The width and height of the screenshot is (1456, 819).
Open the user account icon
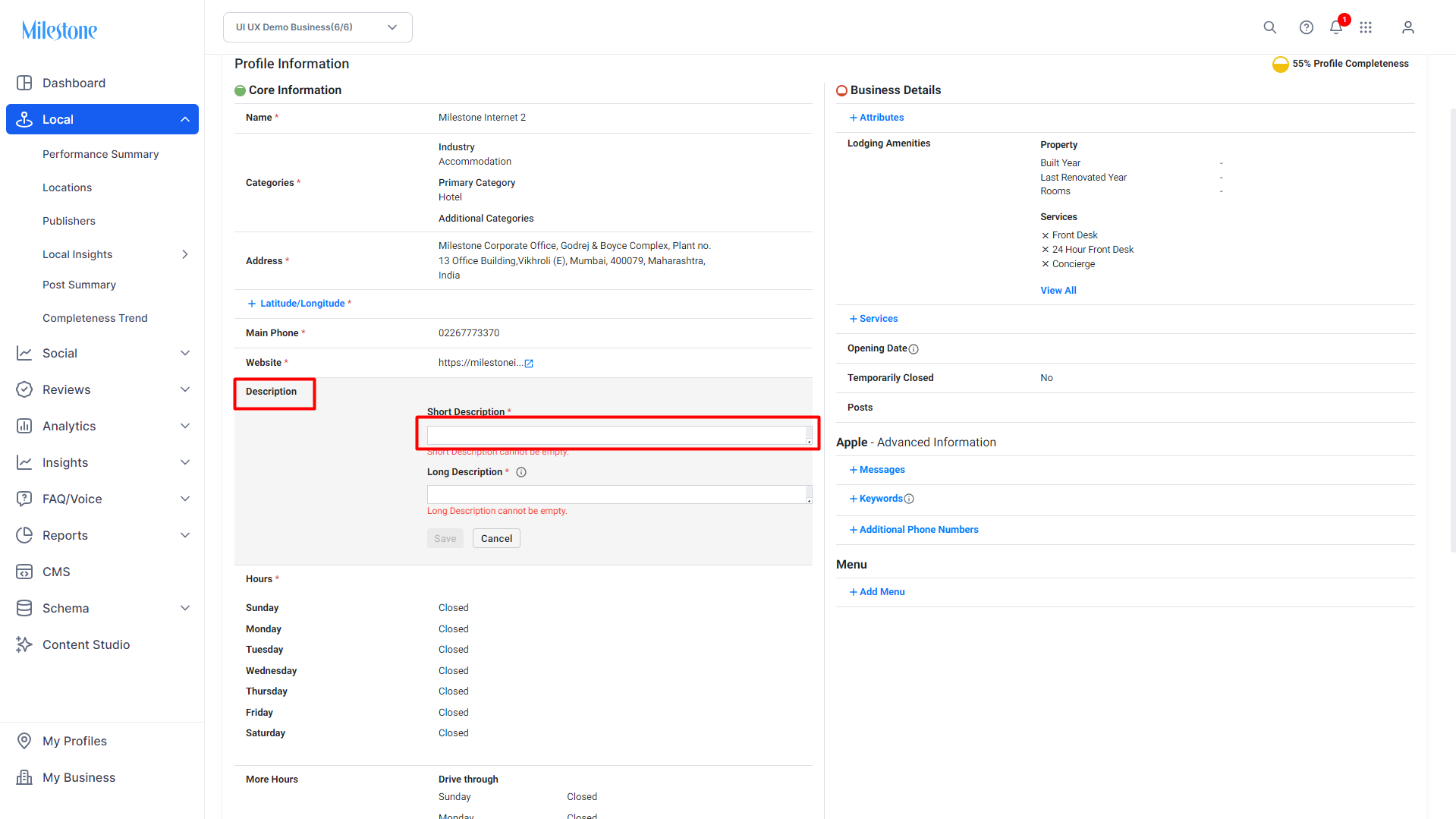point(1407,27)
